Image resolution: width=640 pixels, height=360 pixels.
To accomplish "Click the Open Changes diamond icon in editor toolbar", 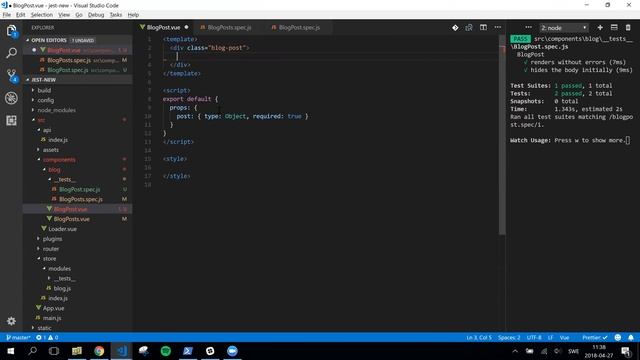I will 455,28.
